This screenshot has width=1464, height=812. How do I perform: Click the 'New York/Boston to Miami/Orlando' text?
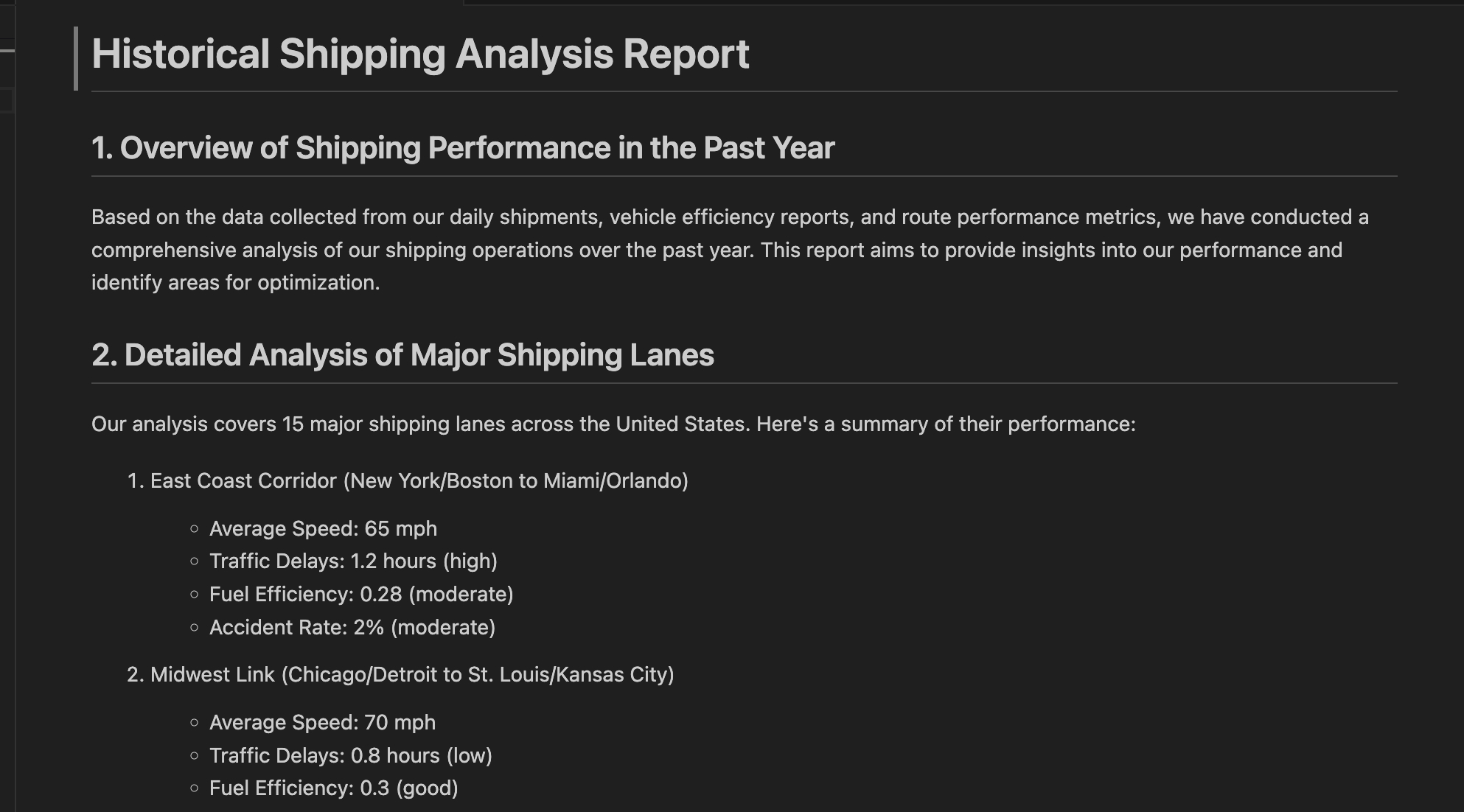pos(516,481)
